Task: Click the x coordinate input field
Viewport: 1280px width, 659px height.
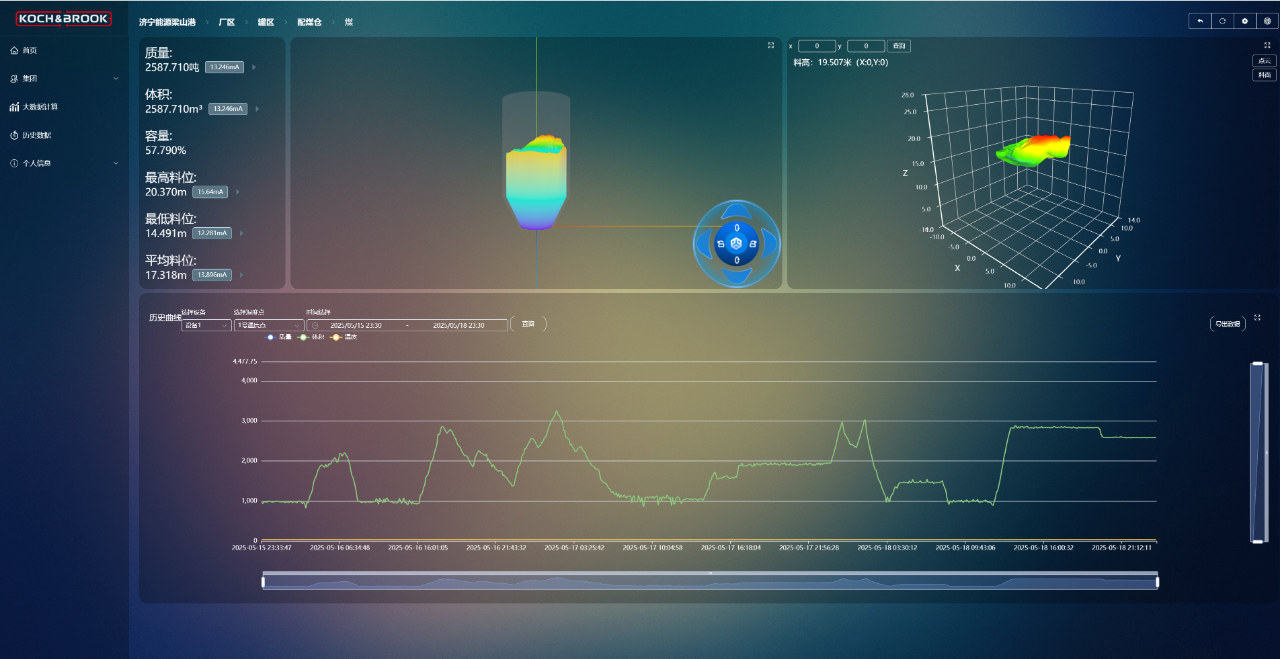Action: pyautogui.click(x=816, y=46)
